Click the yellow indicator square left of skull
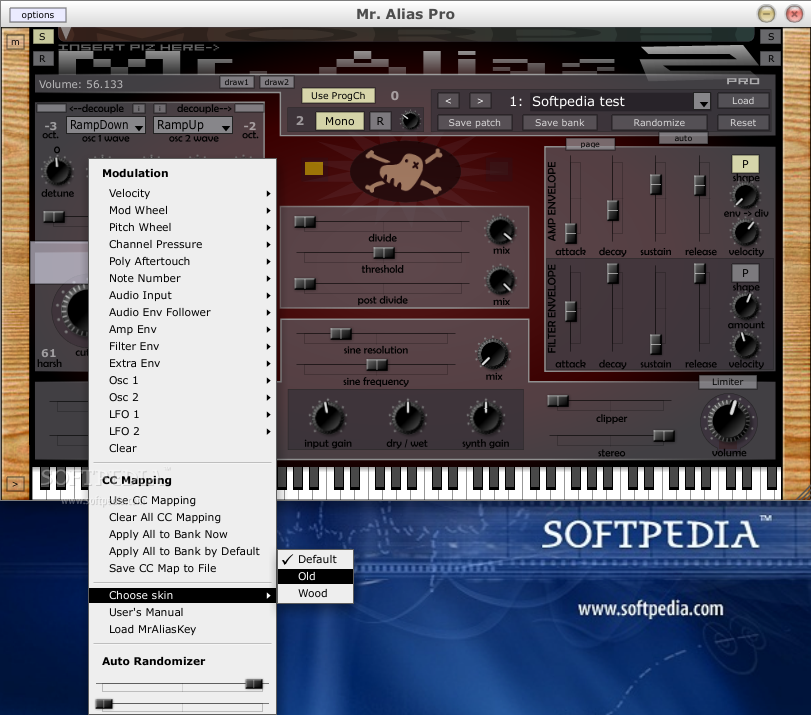 [314, 168]
